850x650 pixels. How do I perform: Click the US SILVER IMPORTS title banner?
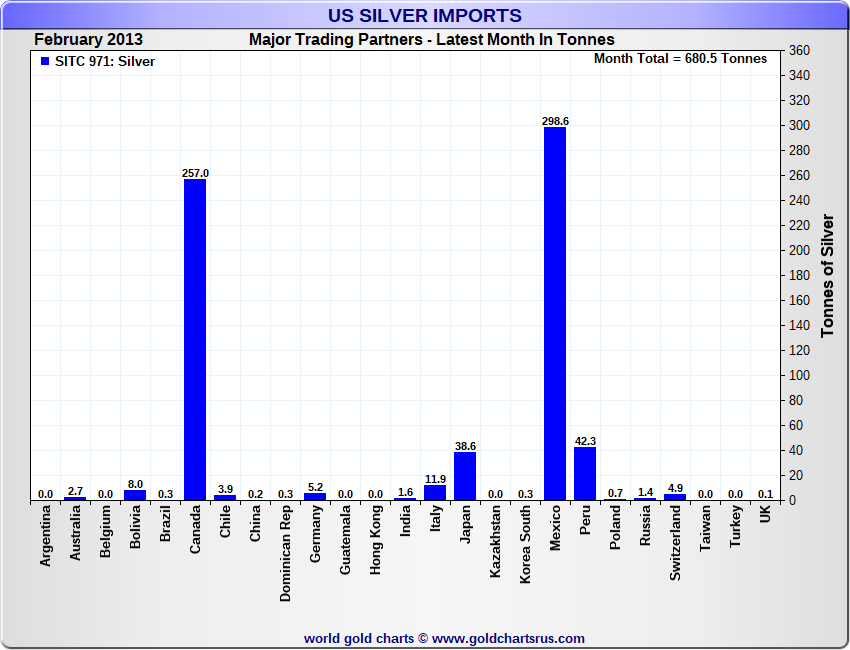424,15
